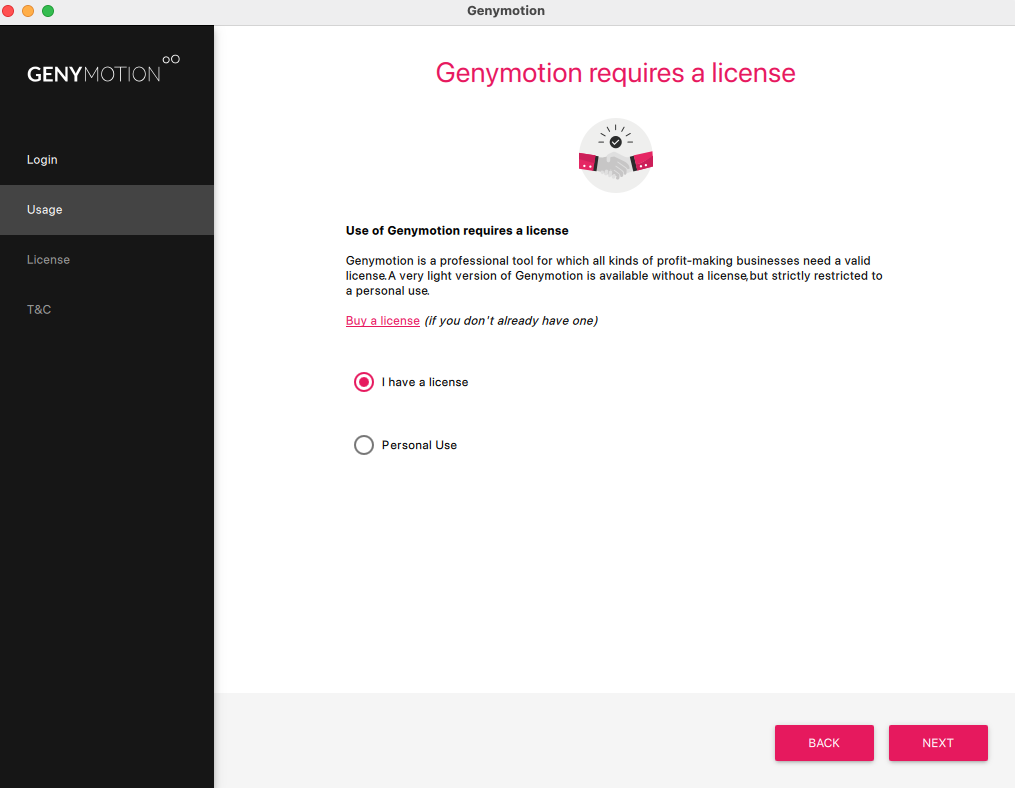Close the window with the red button
The image size is (1015, 788).
coord(9,11)
